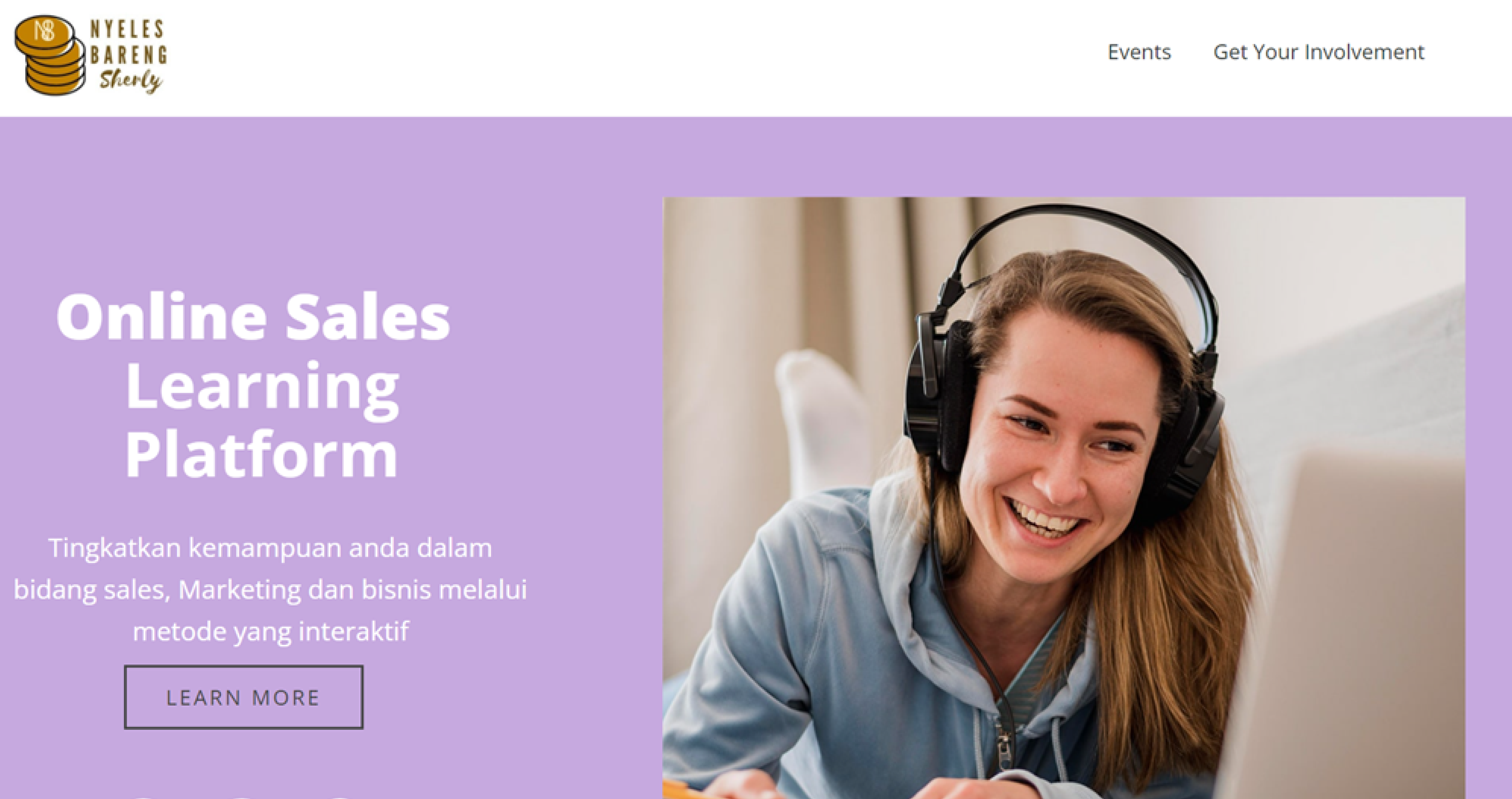This screenshot has width=1512, height=799.
Task: Select the hero photo of smiling woman
Action: [1064, 498]
